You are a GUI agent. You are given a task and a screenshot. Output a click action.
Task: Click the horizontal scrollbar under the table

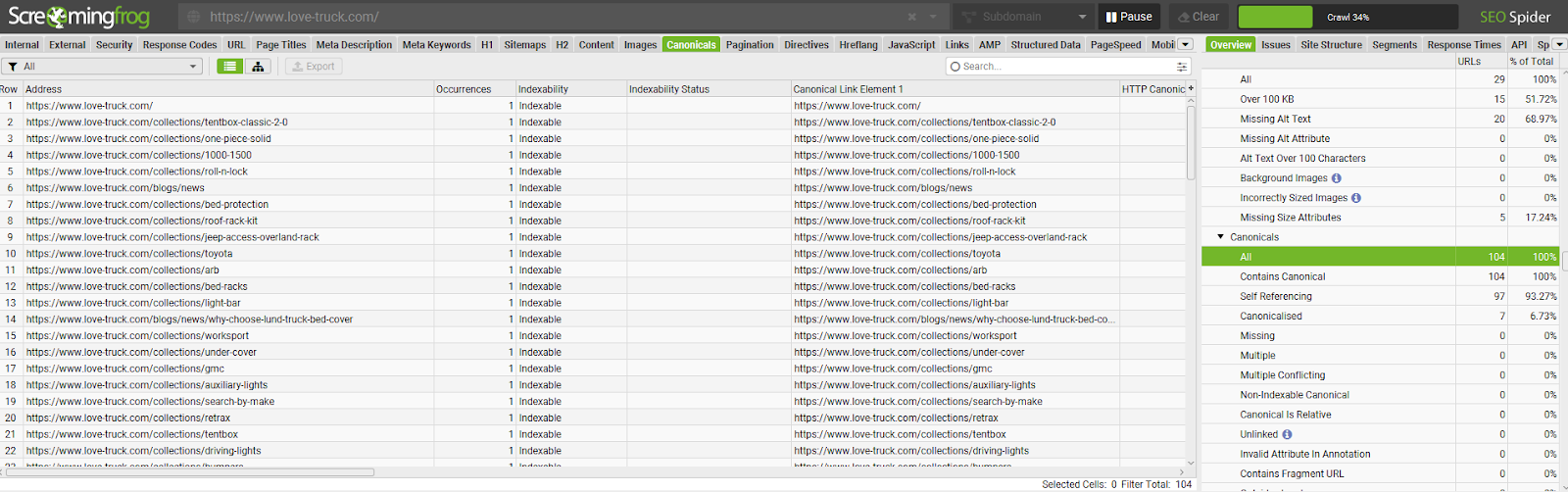click(188, 471)
